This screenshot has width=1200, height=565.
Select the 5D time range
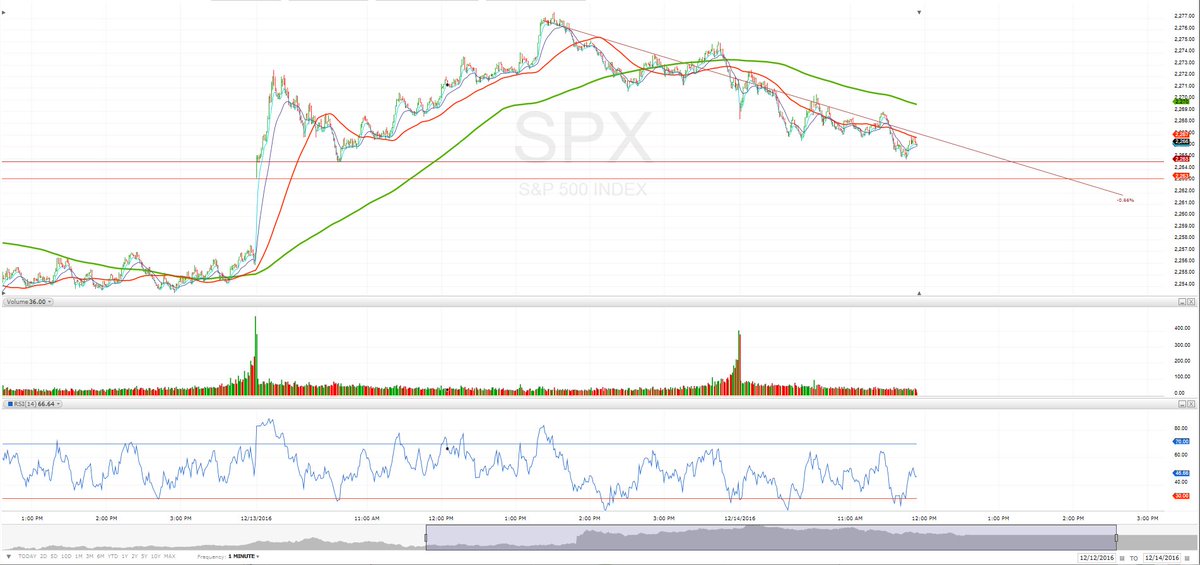click(x=54, y=556)
